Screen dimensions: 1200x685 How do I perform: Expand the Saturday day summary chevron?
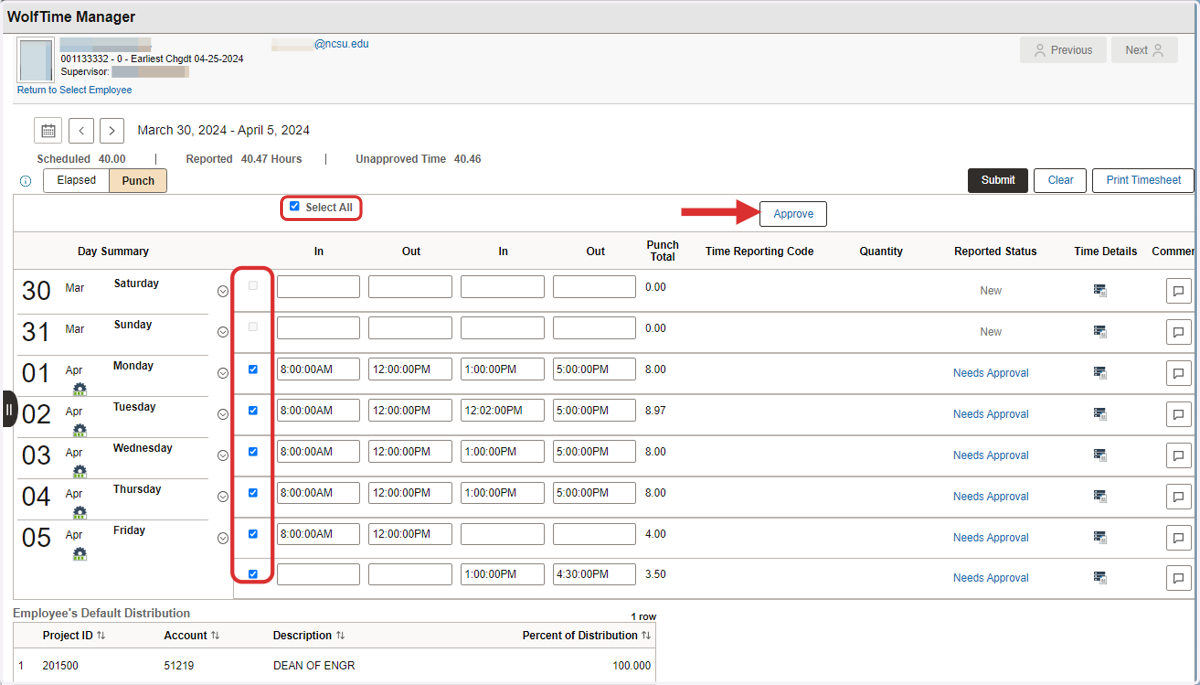(x=223, y=291)
